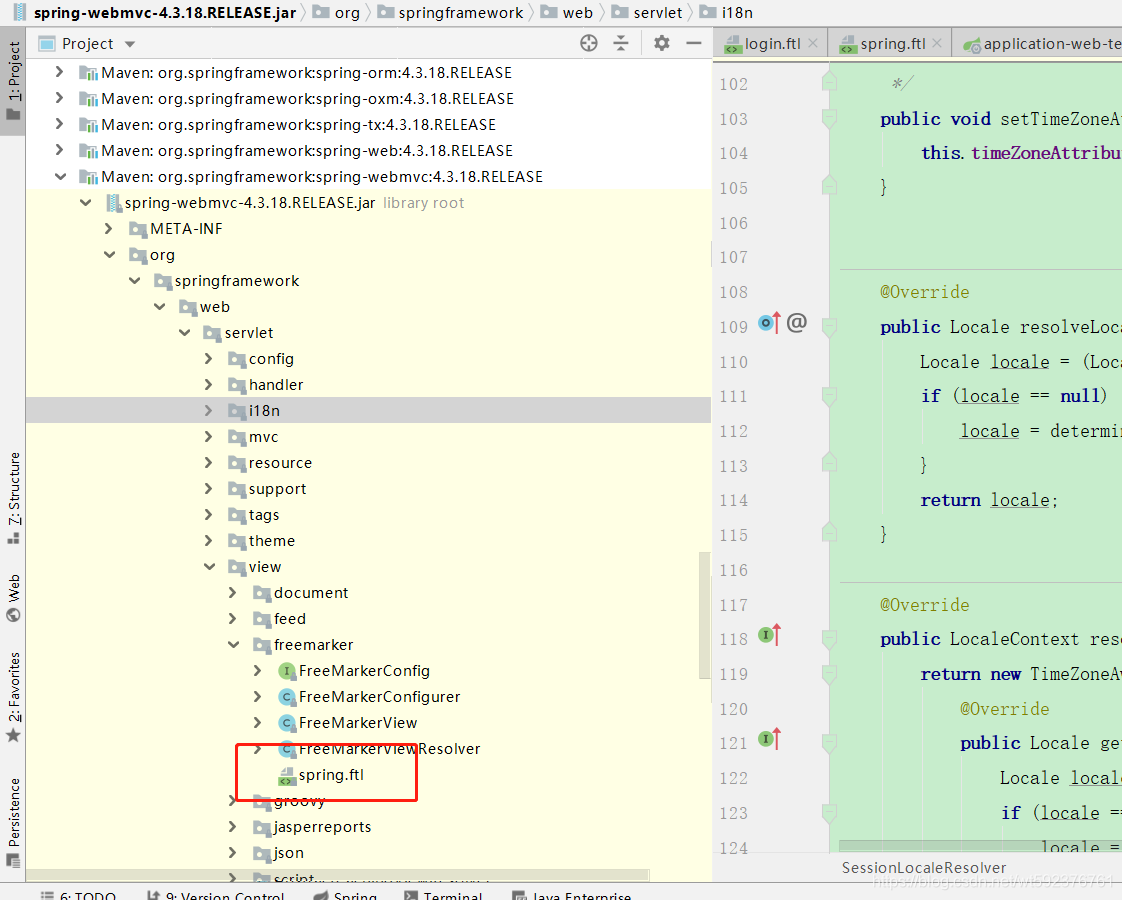Click the locate-in-project crosshair icon

click(x=589, y=44)
